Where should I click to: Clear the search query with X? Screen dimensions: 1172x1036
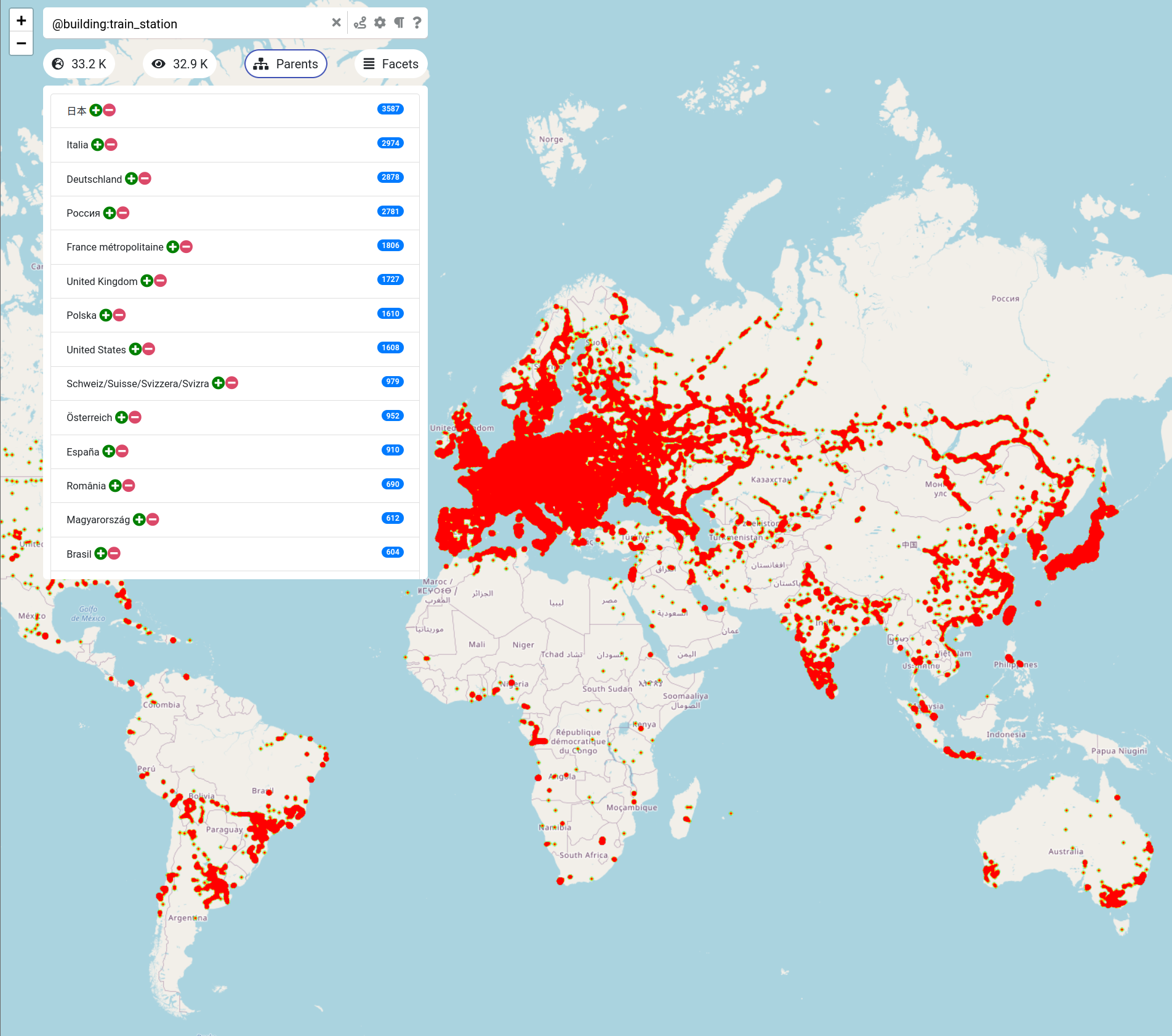tap(336, 23)
